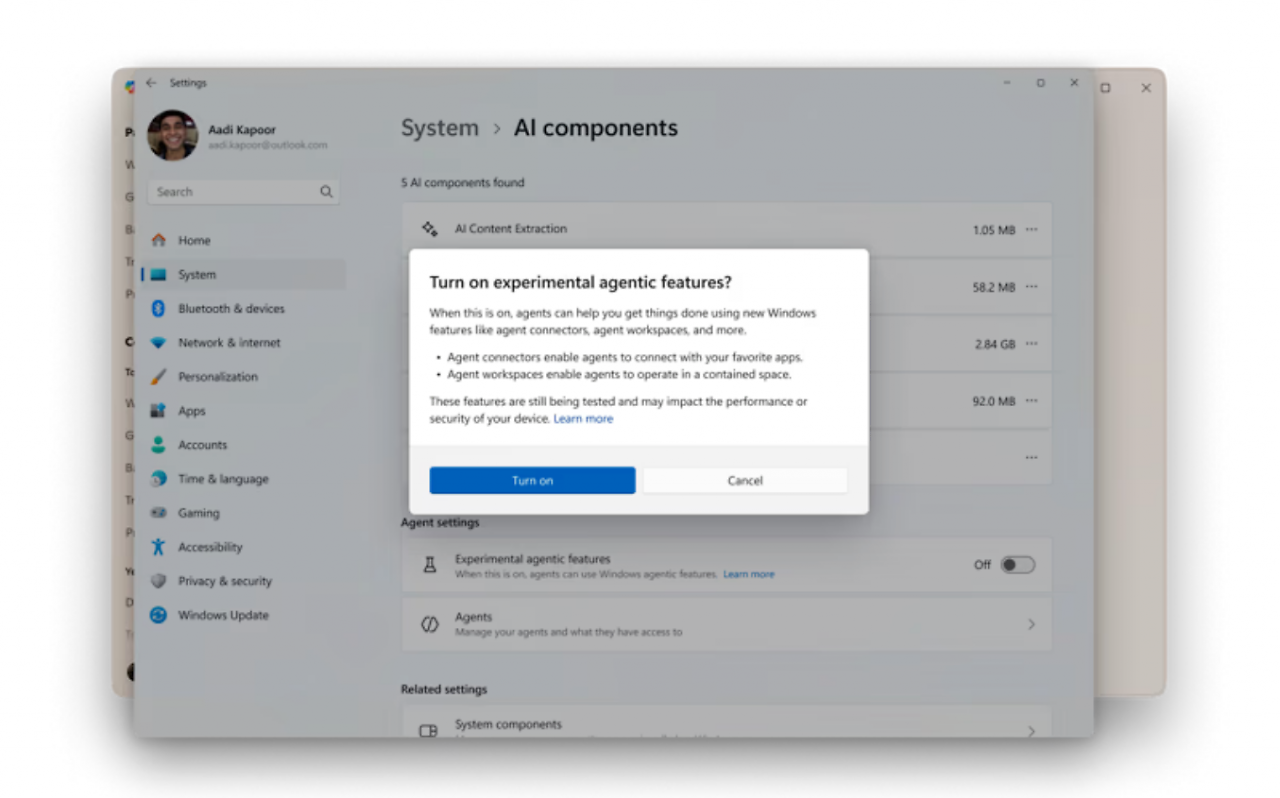Click the System breadcrumb link
Screen dimensions: 1280x798
click(440, 128)
